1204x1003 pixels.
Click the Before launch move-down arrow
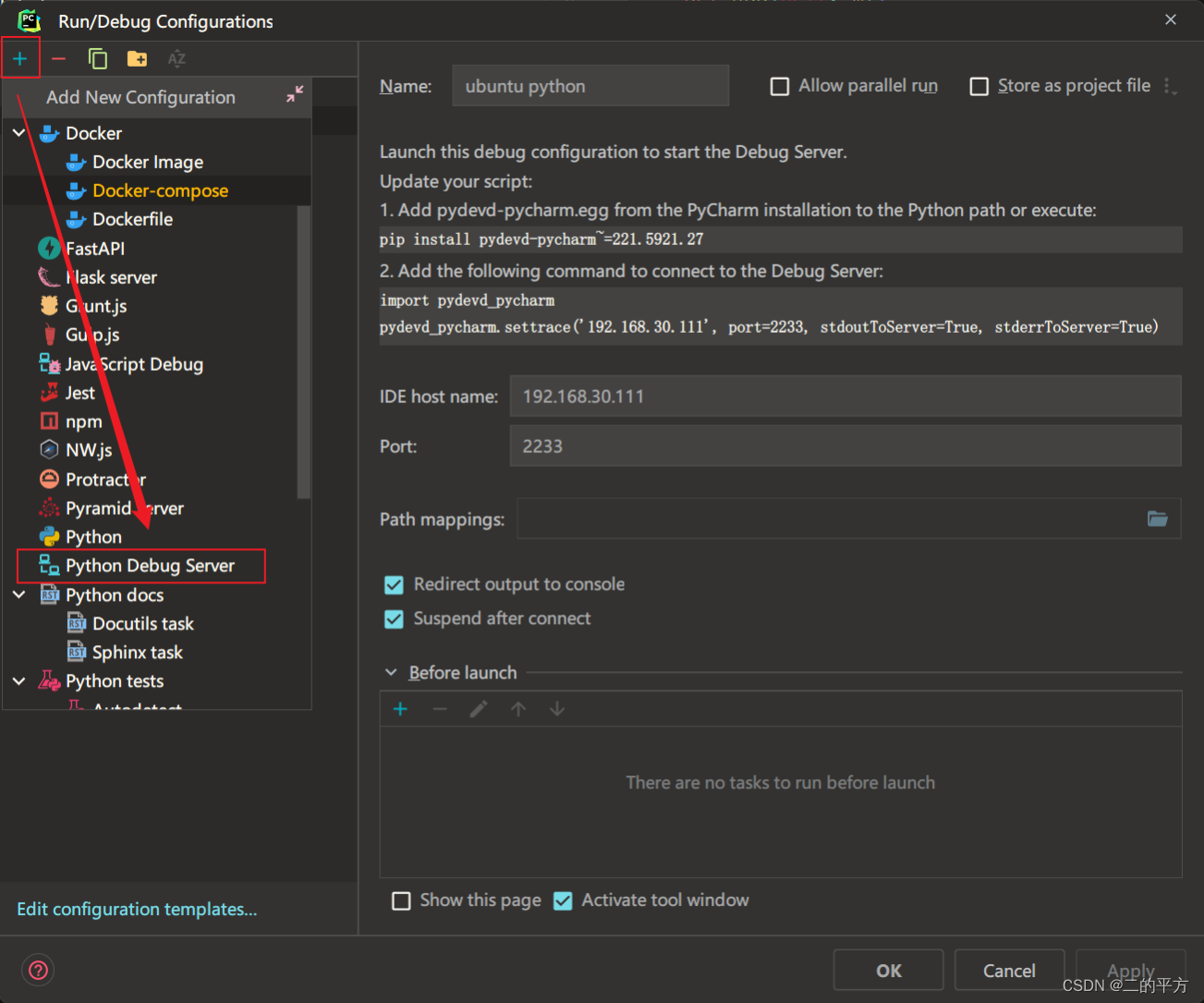[x=557, y=709]
